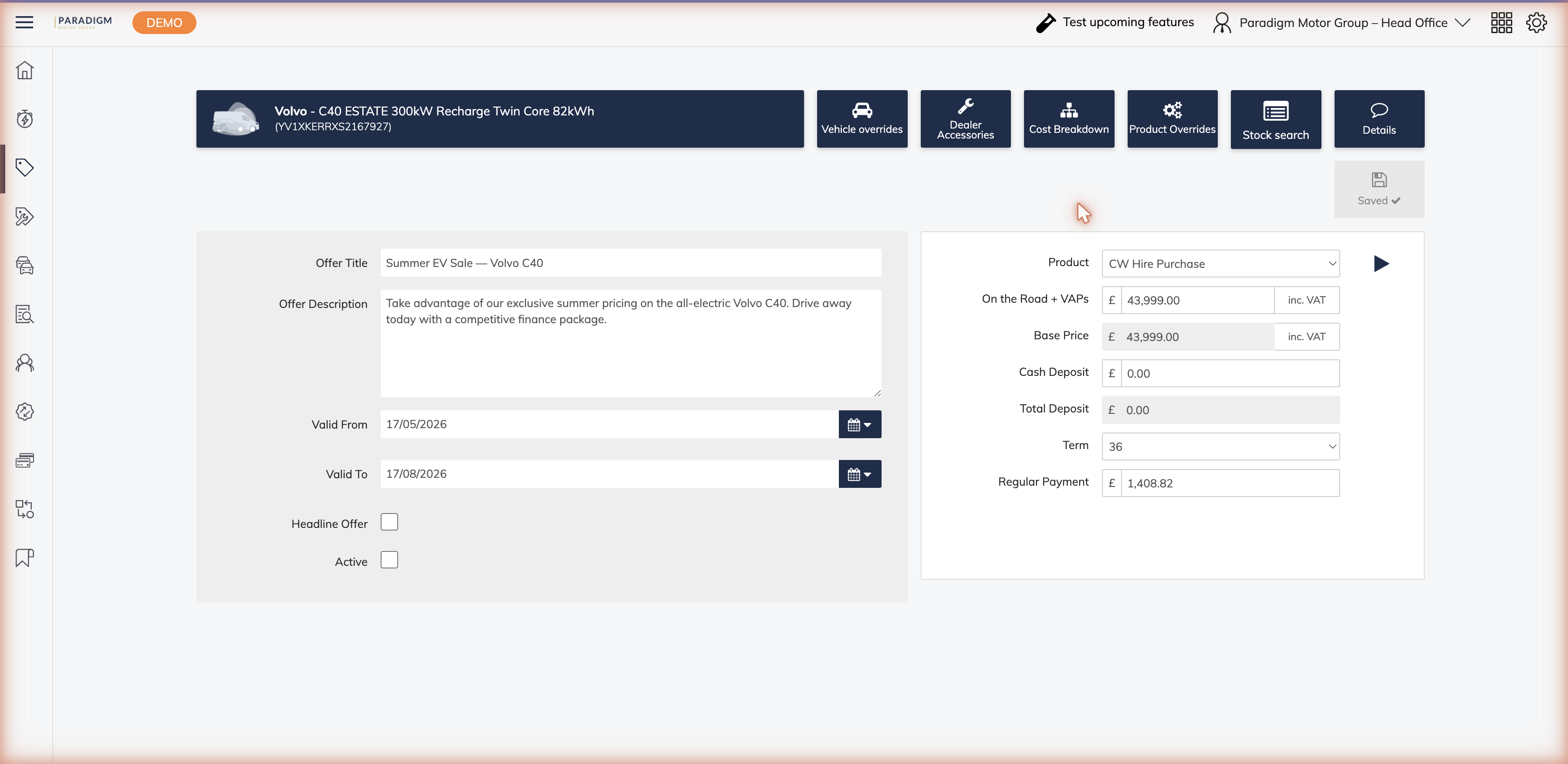The image size is (1568, 764).
Task: Click the DEMO badge
Action: pos(164,23)
